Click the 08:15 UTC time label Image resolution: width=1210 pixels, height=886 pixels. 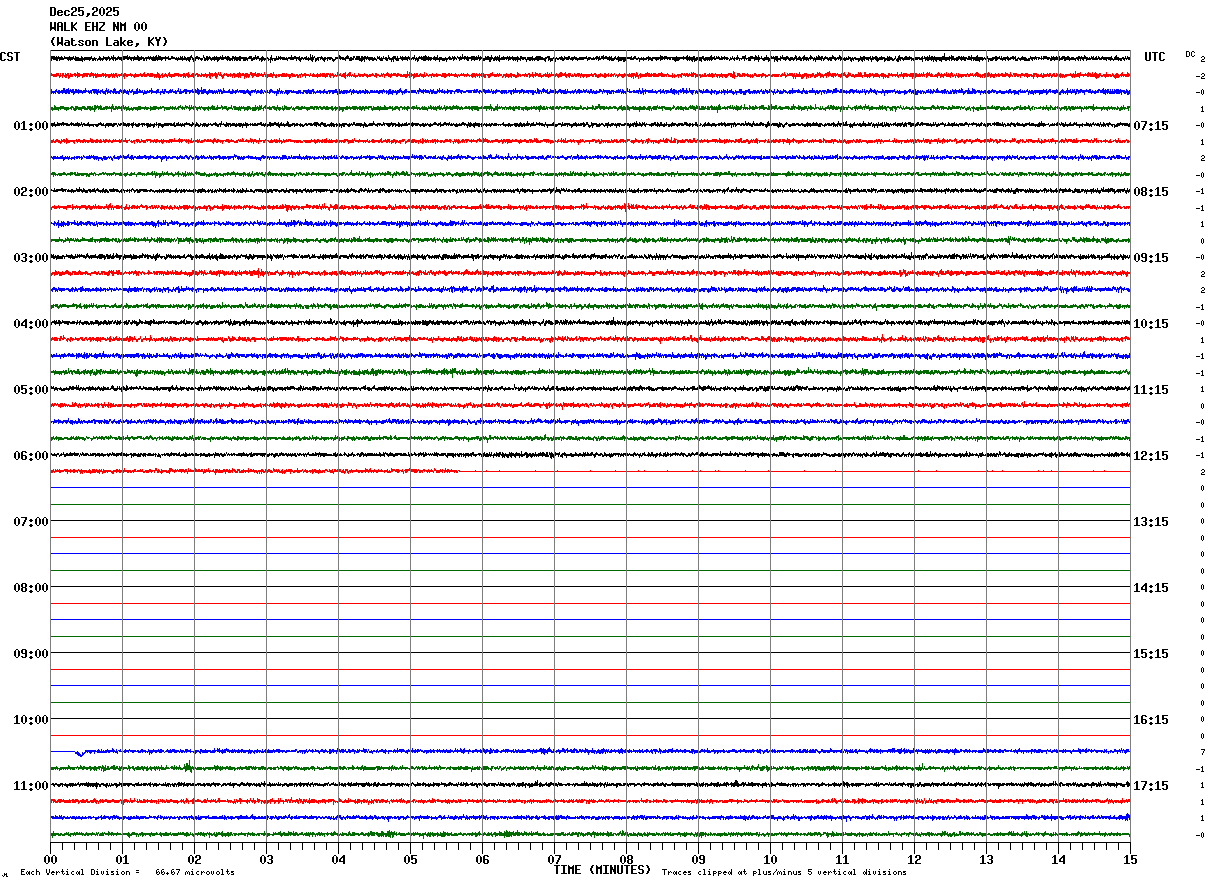(1151, 192)
